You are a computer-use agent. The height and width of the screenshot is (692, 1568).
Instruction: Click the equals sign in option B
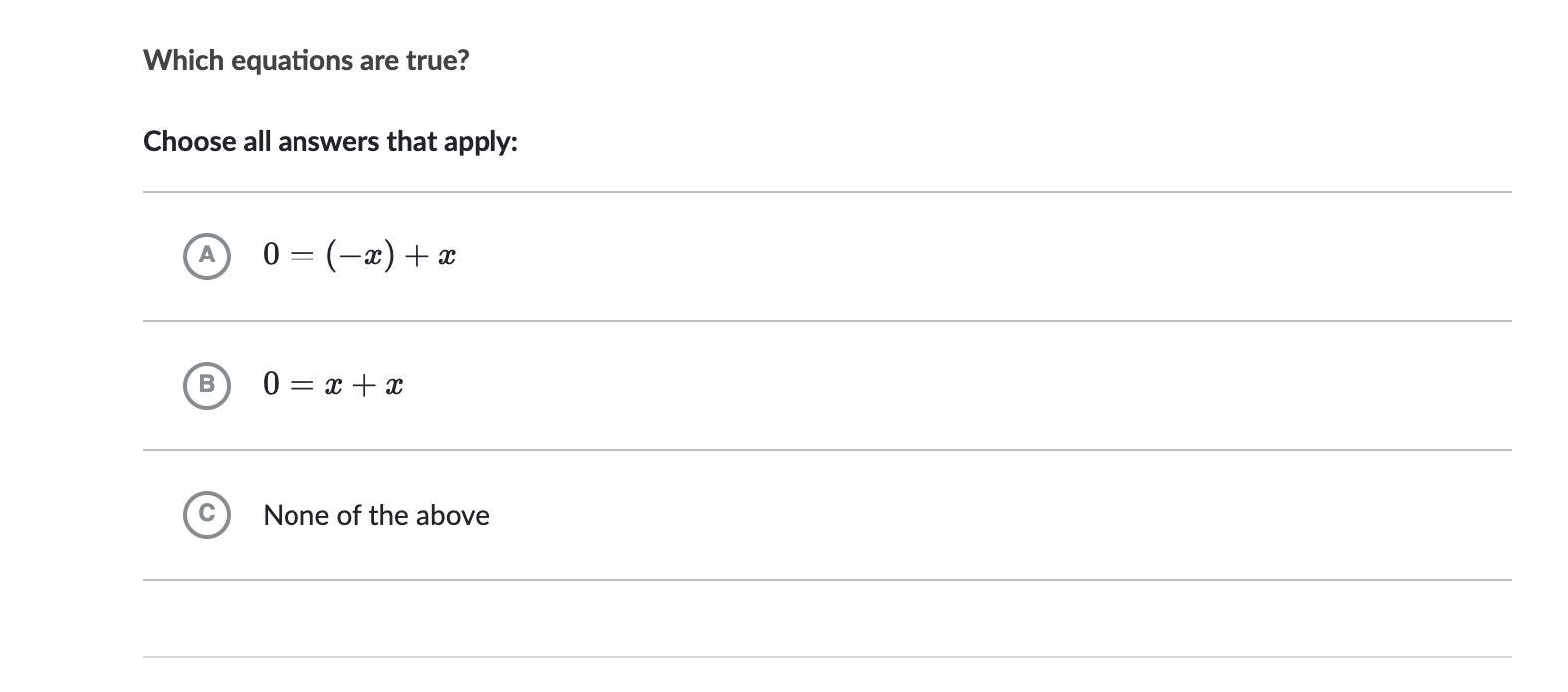(x=301, y=386)
